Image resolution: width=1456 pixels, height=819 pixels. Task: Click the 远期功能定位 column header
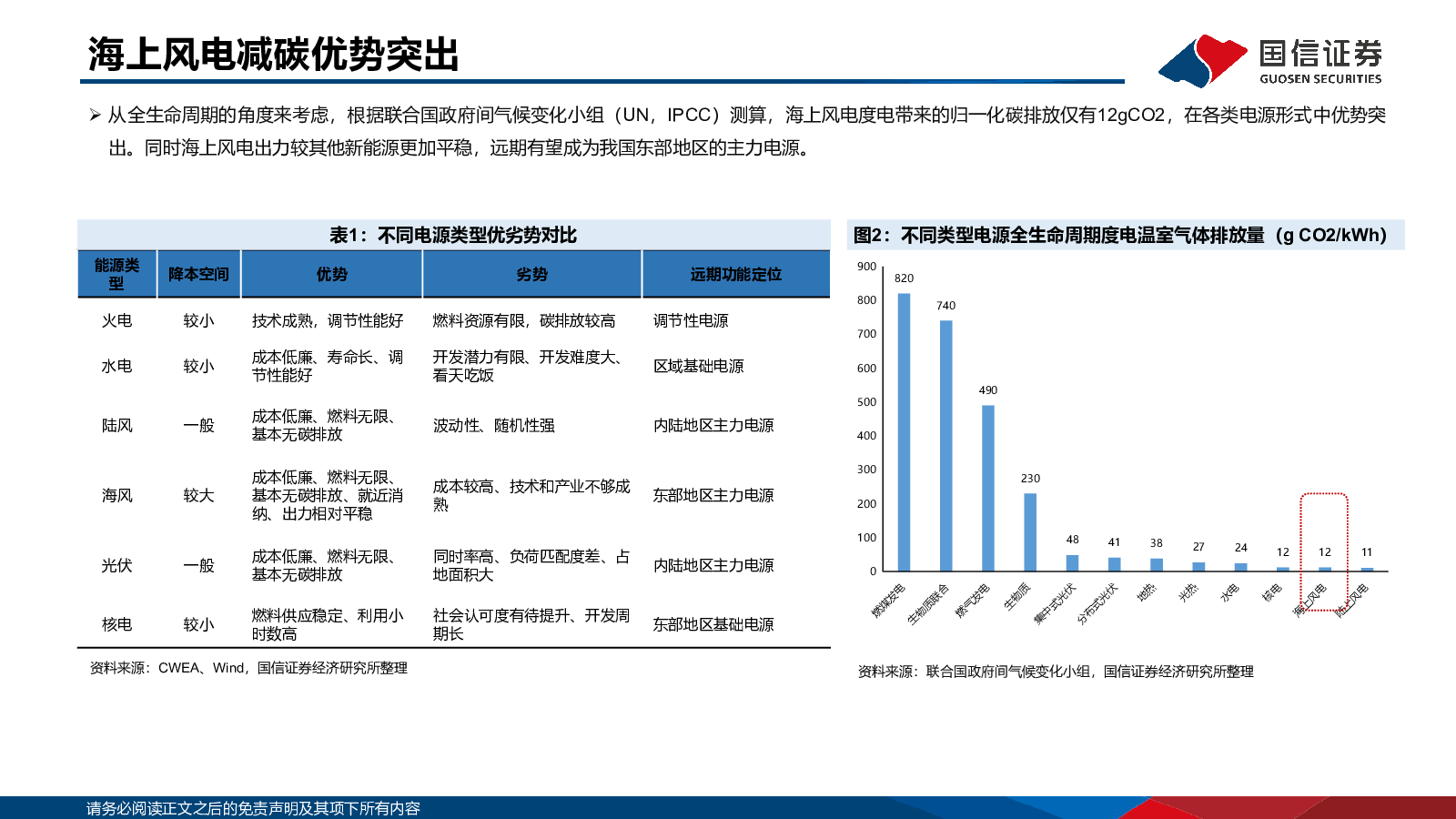click(x=736, y=274)
